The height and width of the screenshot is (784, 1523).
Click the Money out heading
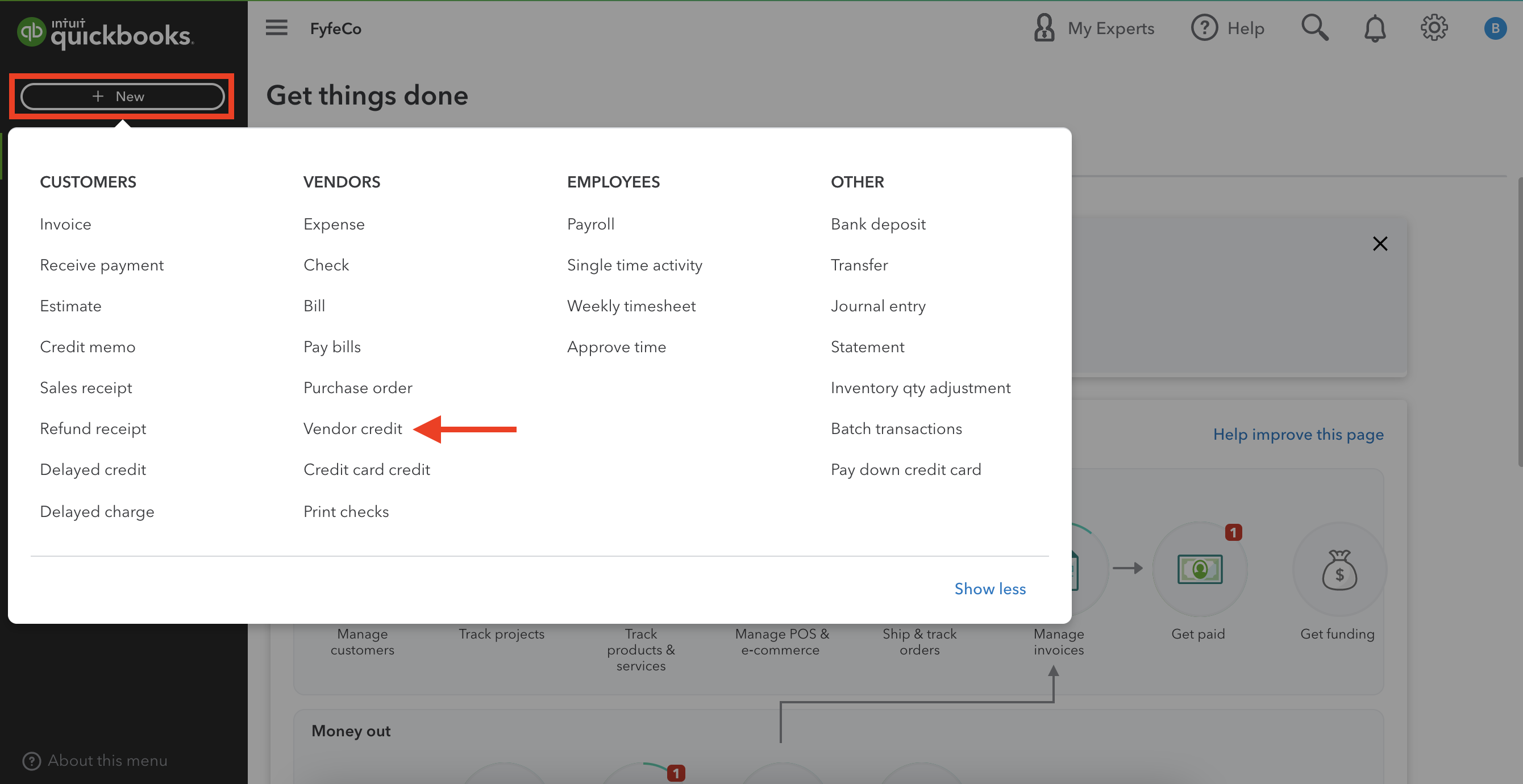tap(351, 731)
